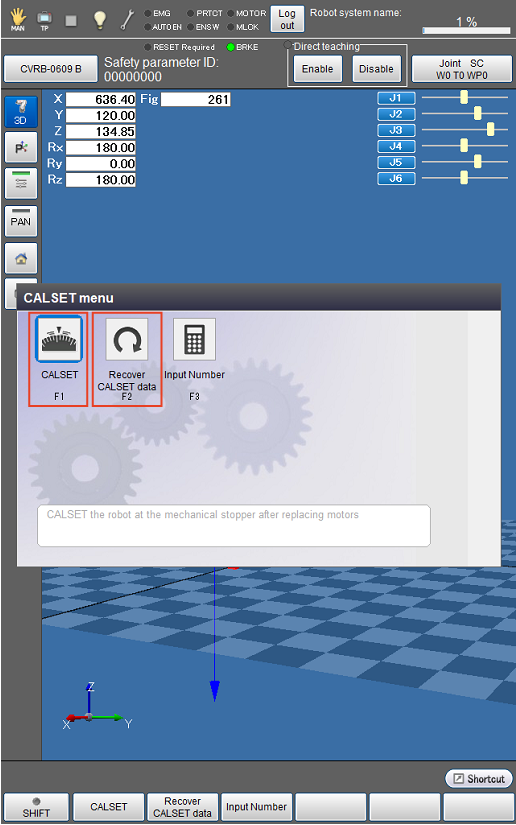
Task: Click the Log out button
Action: coord(287,19)
